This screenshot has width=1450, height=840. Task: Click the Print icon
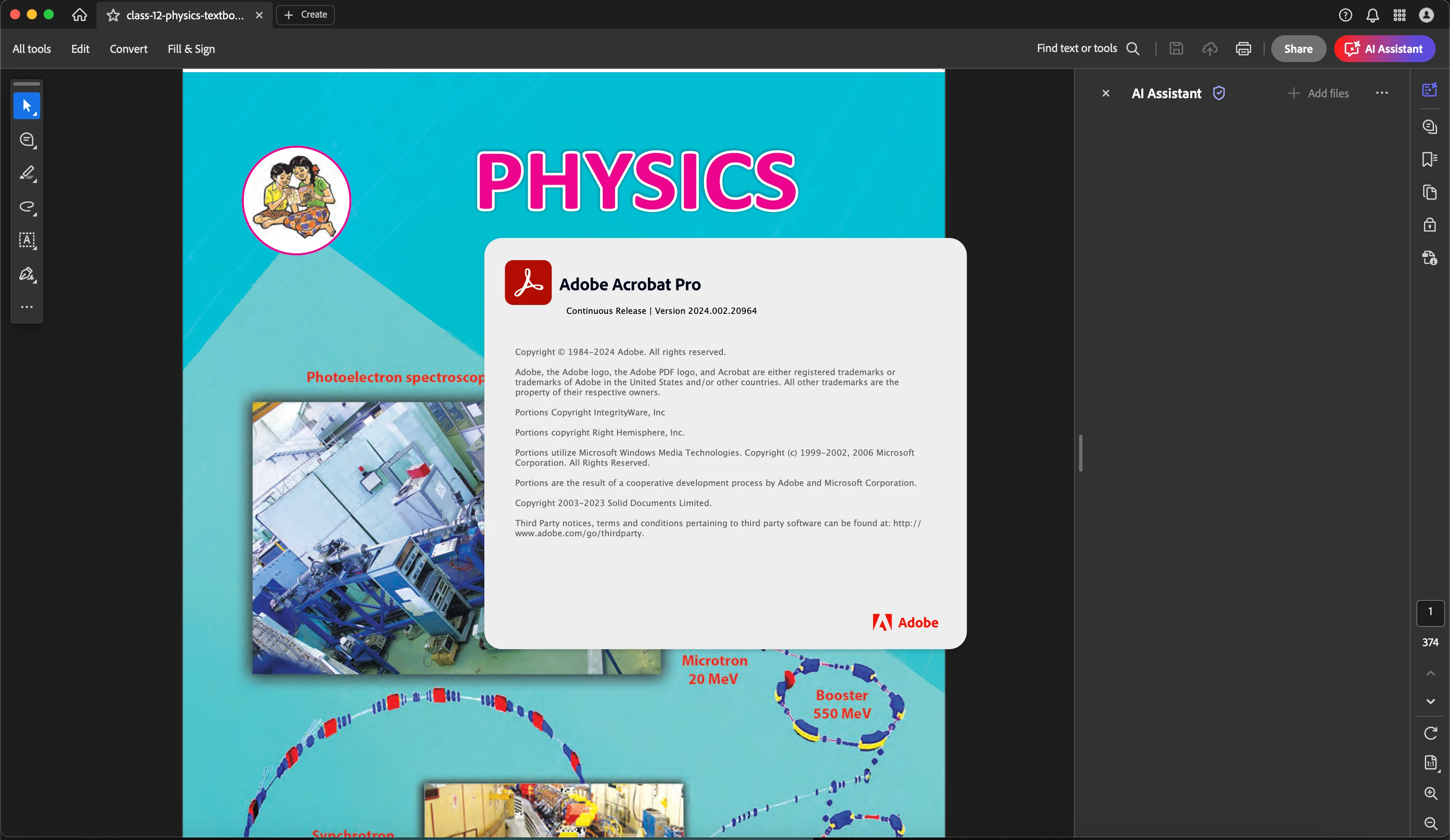coord(1244,49)
